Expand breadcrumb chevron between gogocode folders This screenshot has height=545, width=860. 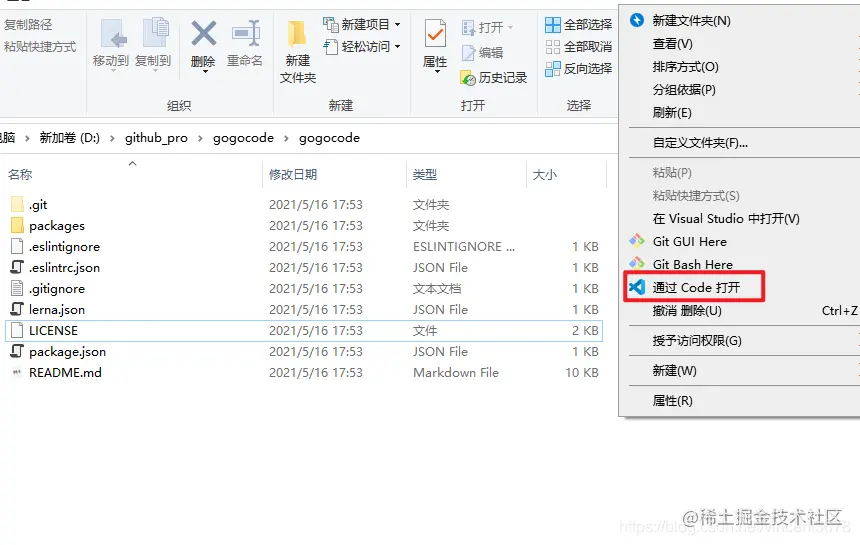coord(286,138)
